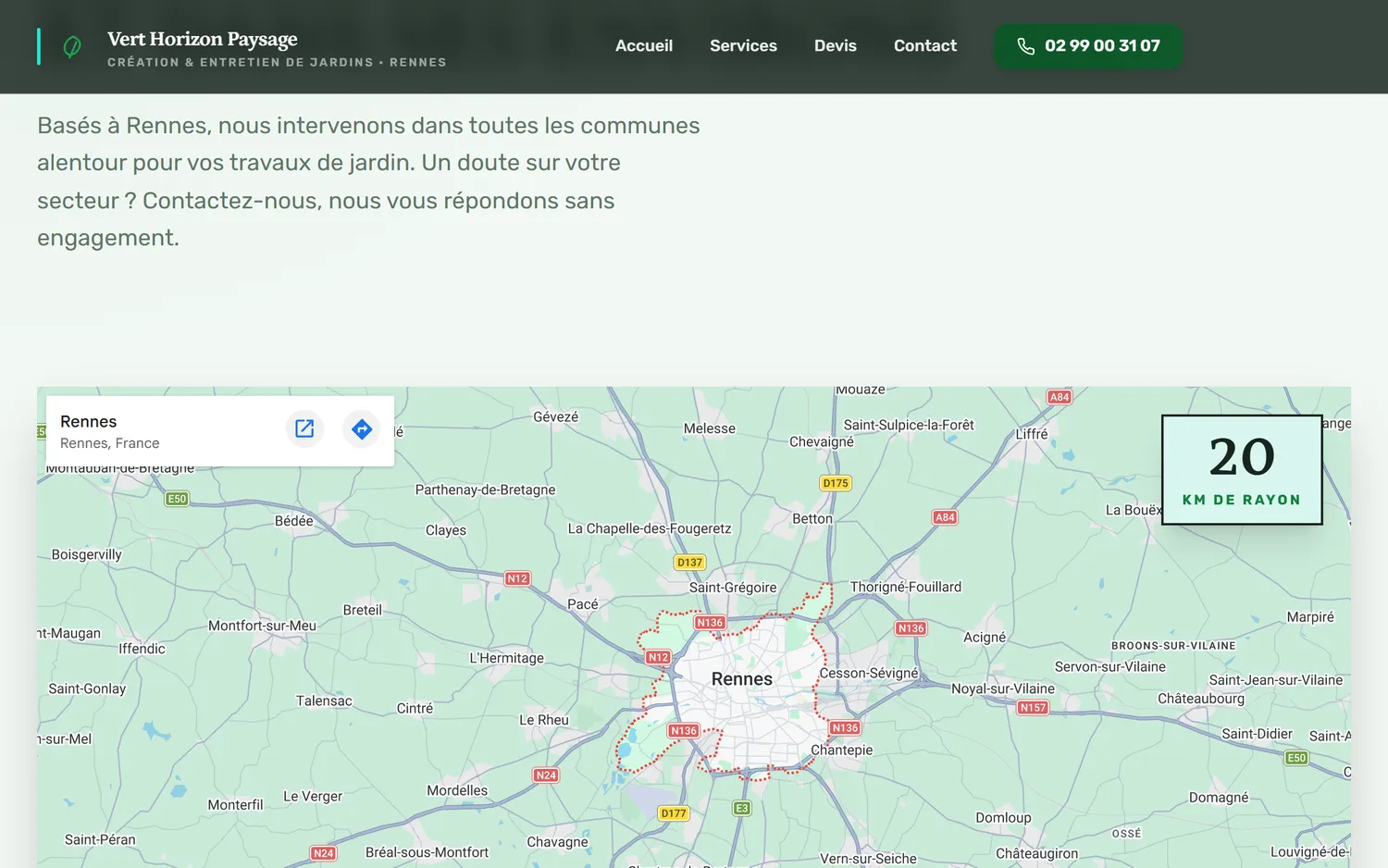Viewport: 1388px width, 868px height.
Task: Click Betton label on map
Action: click(812, 519)
